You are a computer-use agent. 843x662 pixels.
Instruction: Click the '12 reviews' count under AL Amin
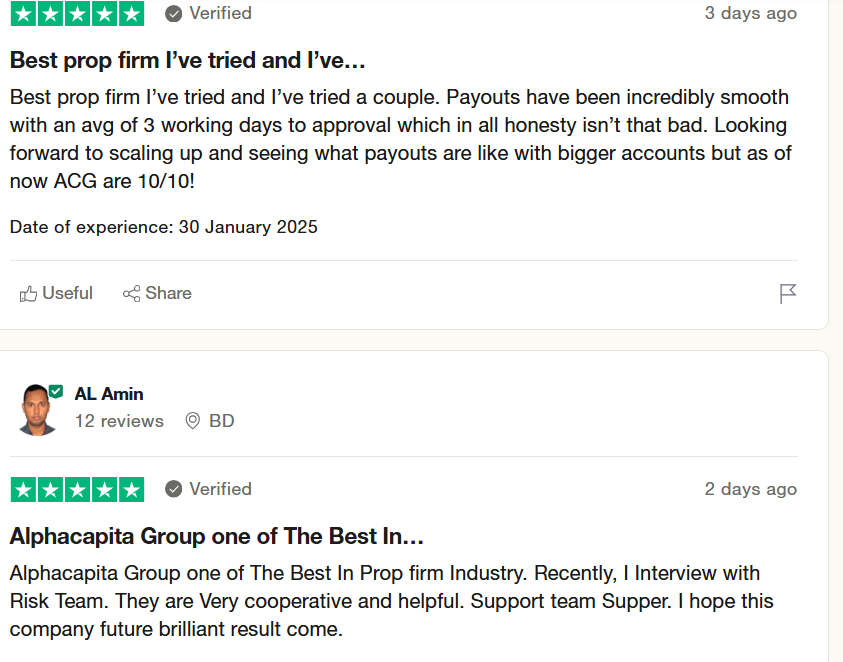[119, 421]
